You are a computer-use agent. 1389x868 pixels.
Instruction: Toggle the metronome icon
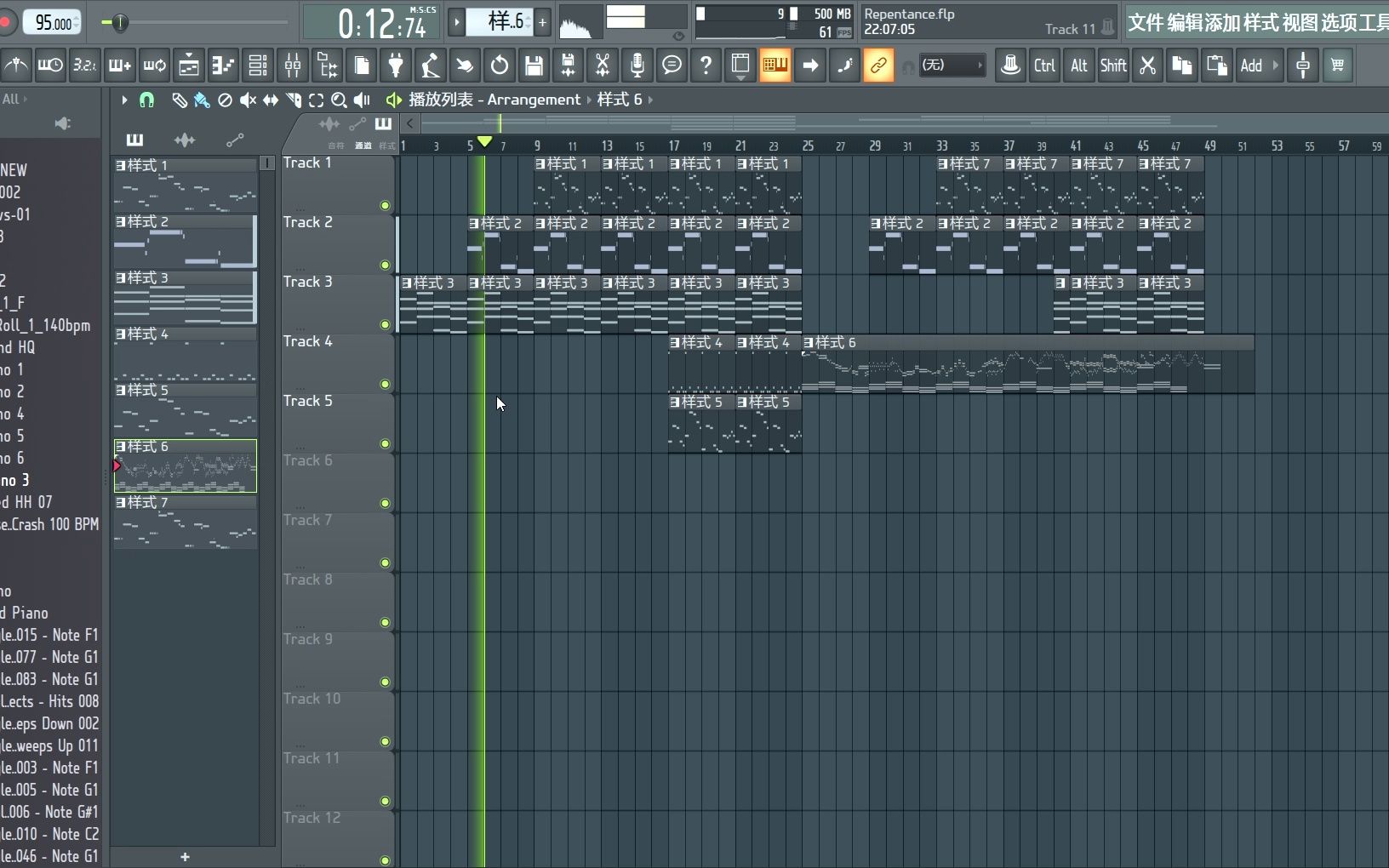tap(16, 66)
